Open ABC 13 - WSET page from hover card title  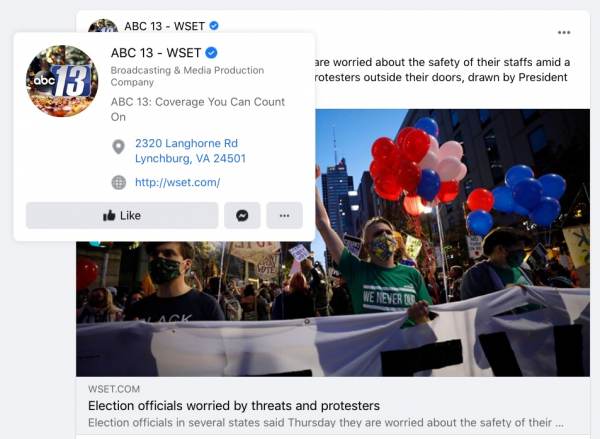click(156, 53)
